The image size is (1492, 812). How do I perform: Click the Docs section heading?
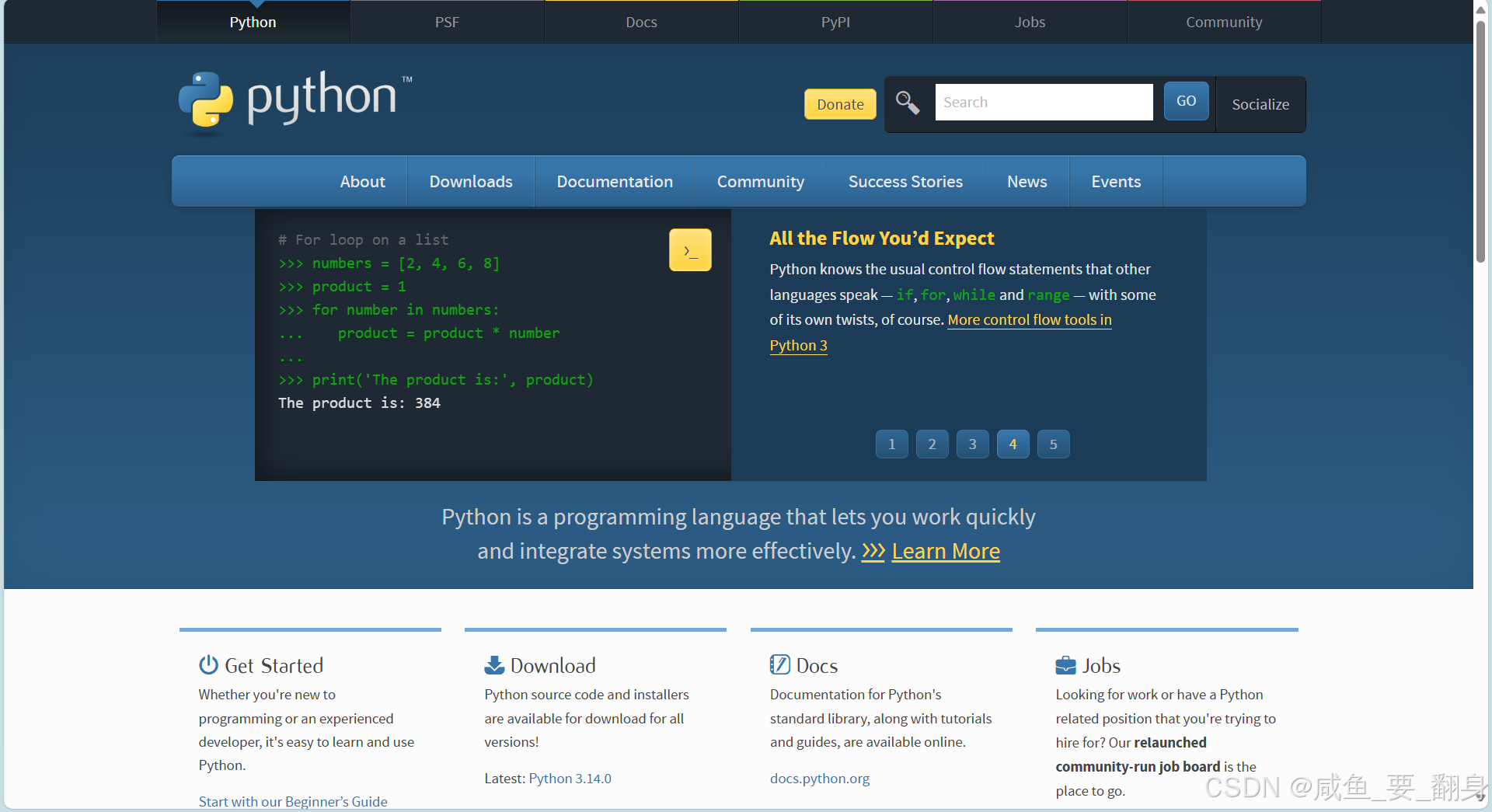(x=817, y=666)
